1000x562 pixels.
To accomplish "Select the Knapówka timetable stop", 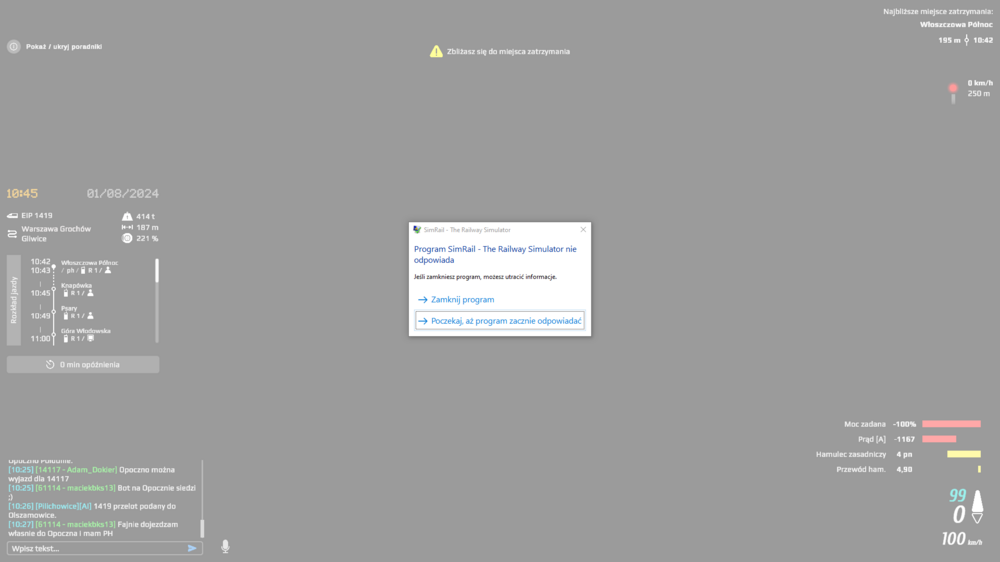I will point(77,285).
